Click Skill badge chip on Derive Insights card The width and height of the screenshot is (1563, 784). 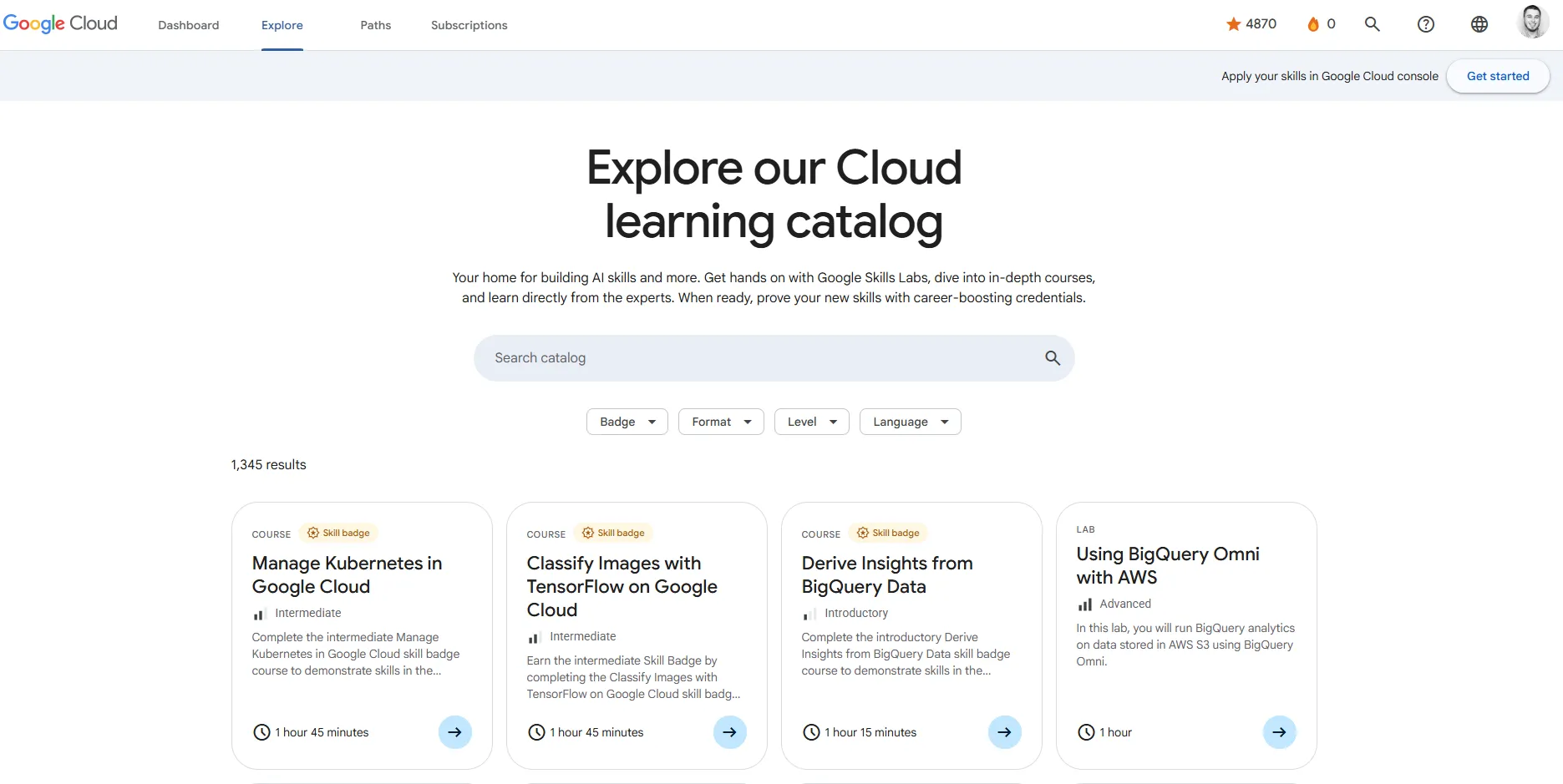point(888,533)
